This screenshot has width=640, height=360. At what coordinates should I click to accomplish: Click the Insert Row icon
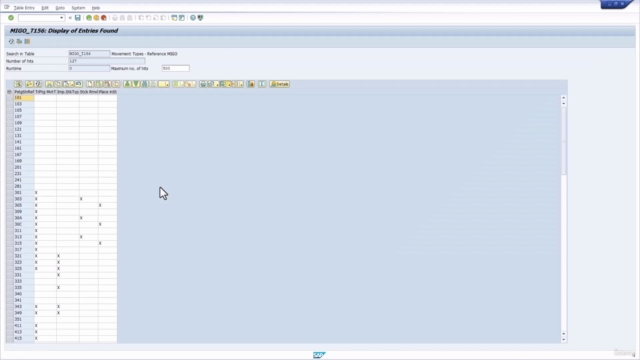(x=98, y=84)
